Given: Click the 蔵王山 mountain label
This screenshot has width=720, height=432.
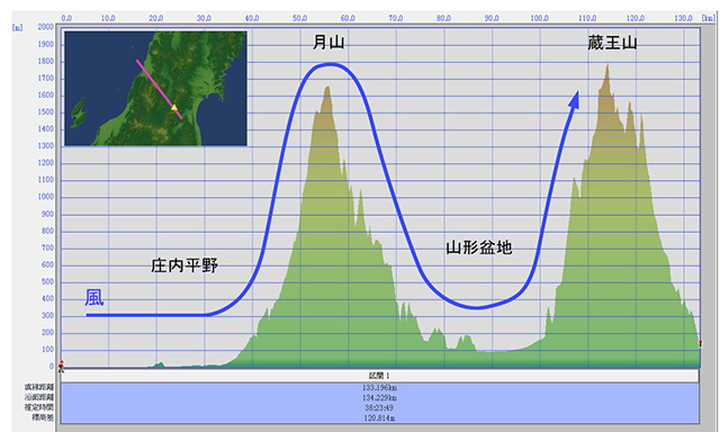Looking at the screenshot, I should 612,43.
